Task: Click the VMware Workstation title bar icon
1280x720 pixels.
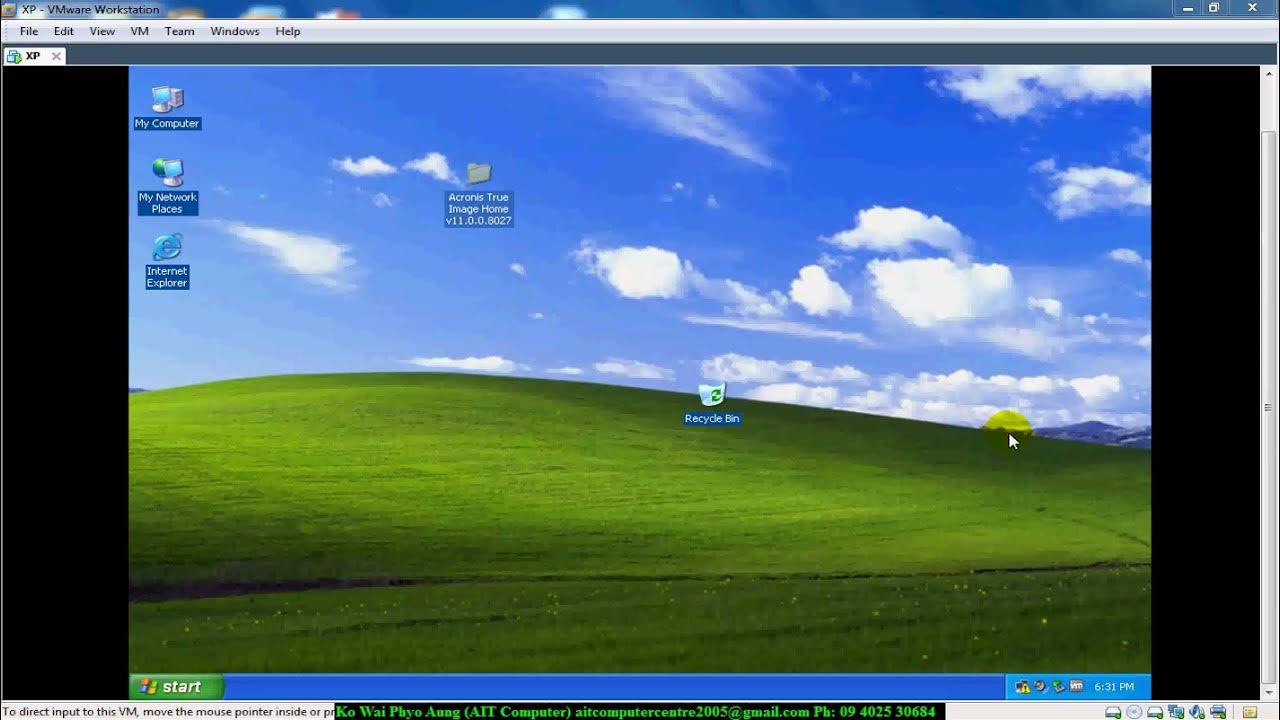Action: click(x=9, y=9)
